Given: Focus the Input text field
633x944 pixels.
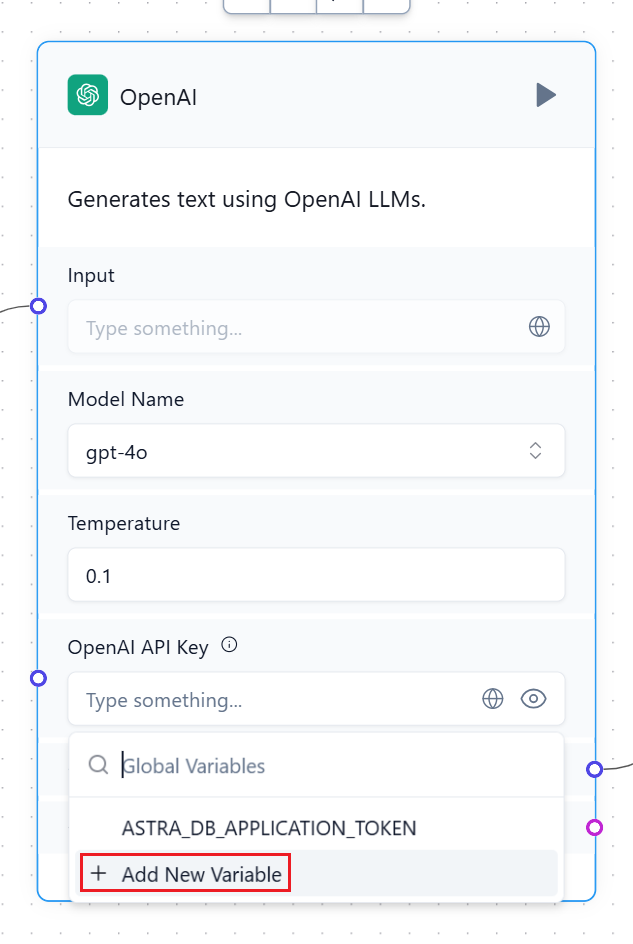Looking at the screenshot, I should (x=316, y=327).
